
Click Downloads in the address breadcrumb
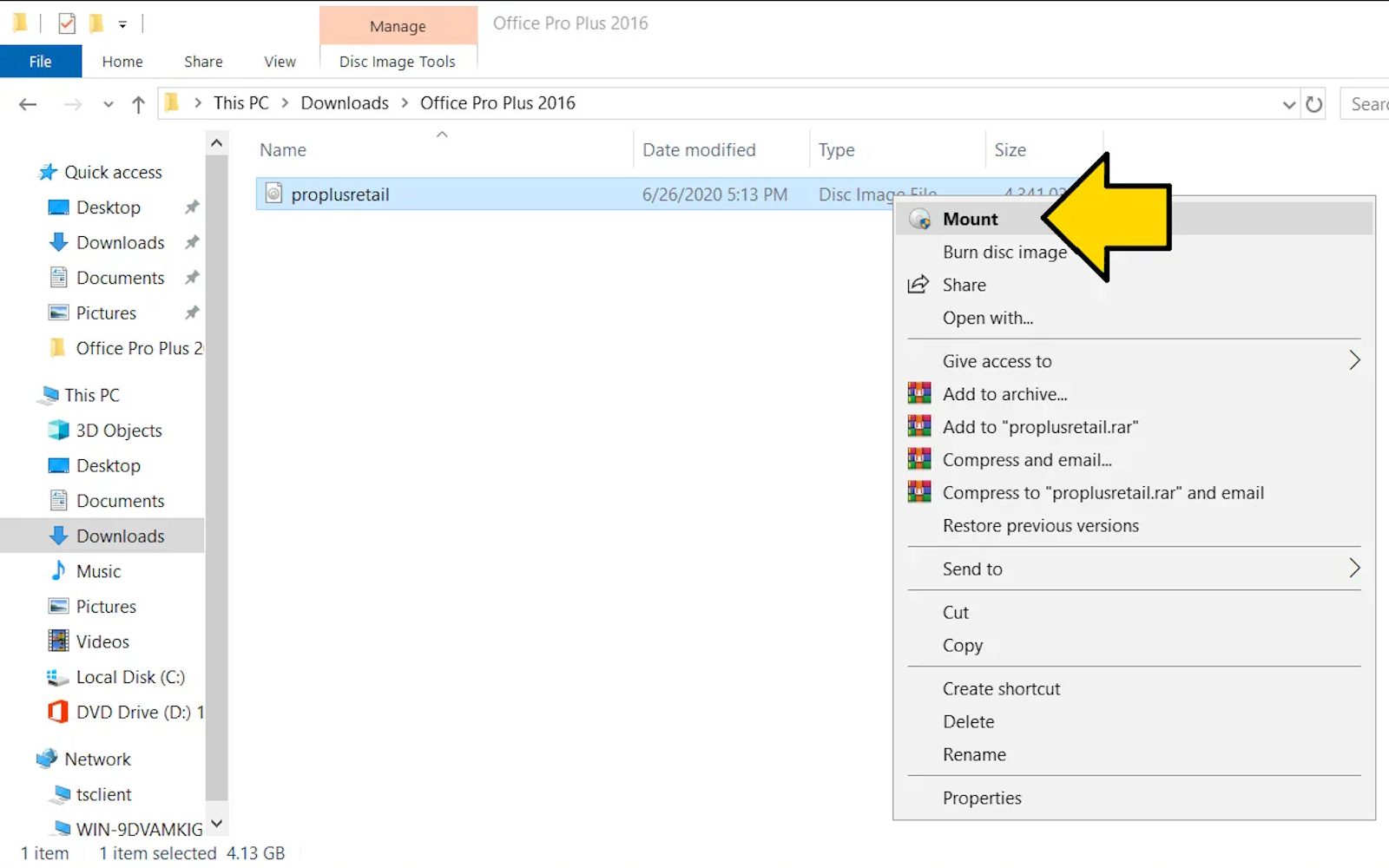tap(345, 103)
